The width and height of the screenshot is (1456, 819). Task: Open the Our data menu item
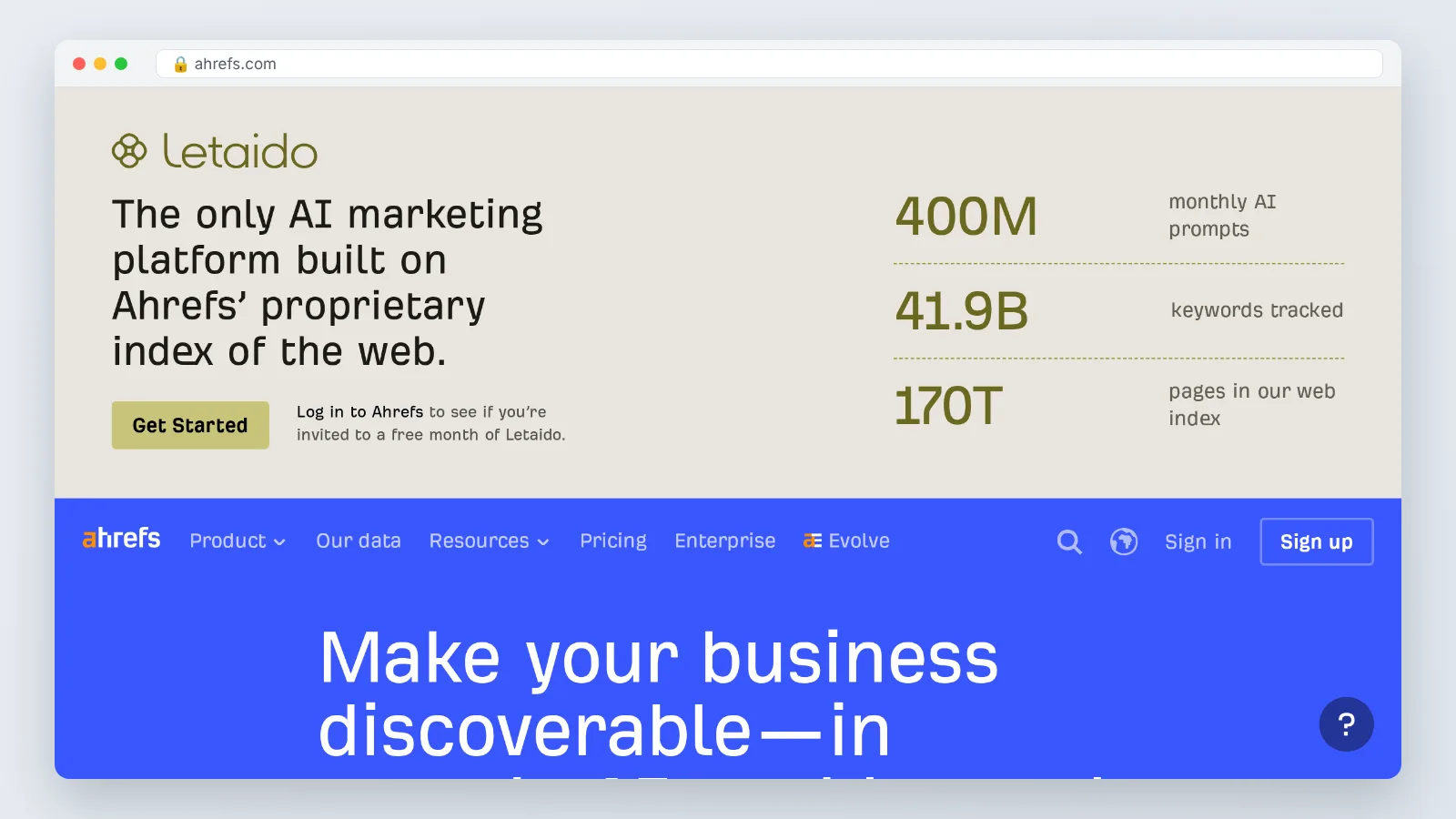click(x=359, y=541)
